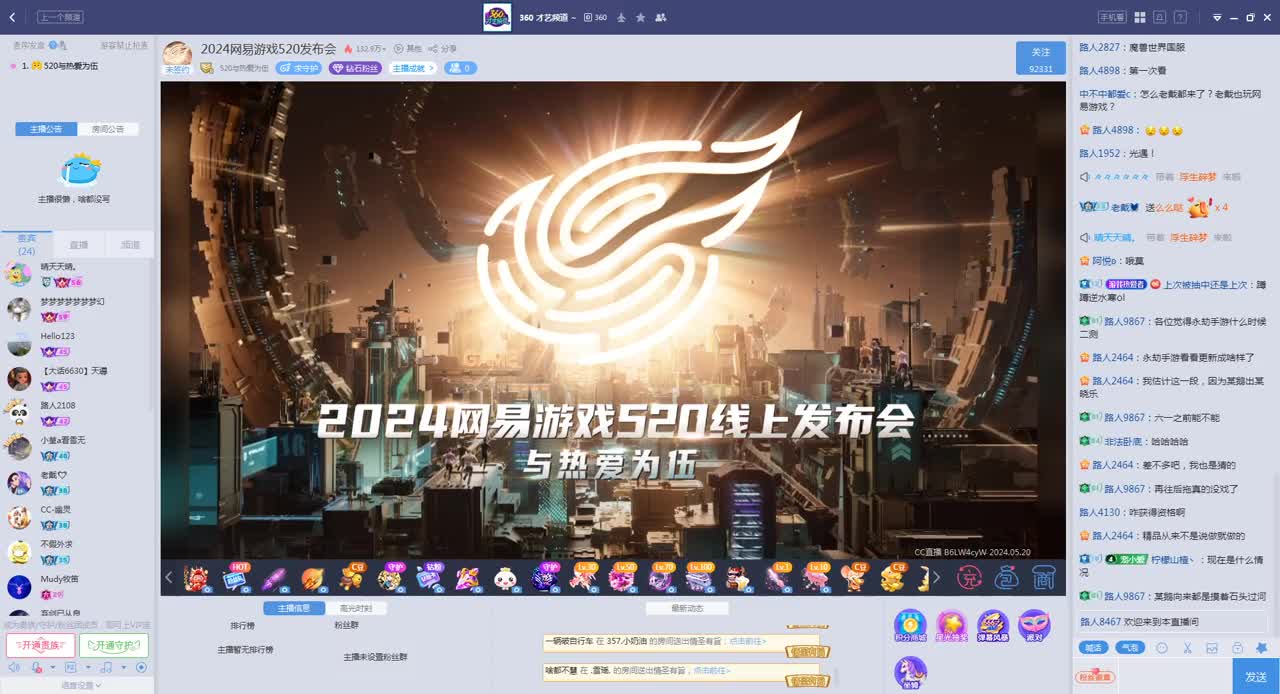Screen dimensions: 1280x694
Task: Toggle the 气泡 bubble button
Action: [x=1130, y=648]
